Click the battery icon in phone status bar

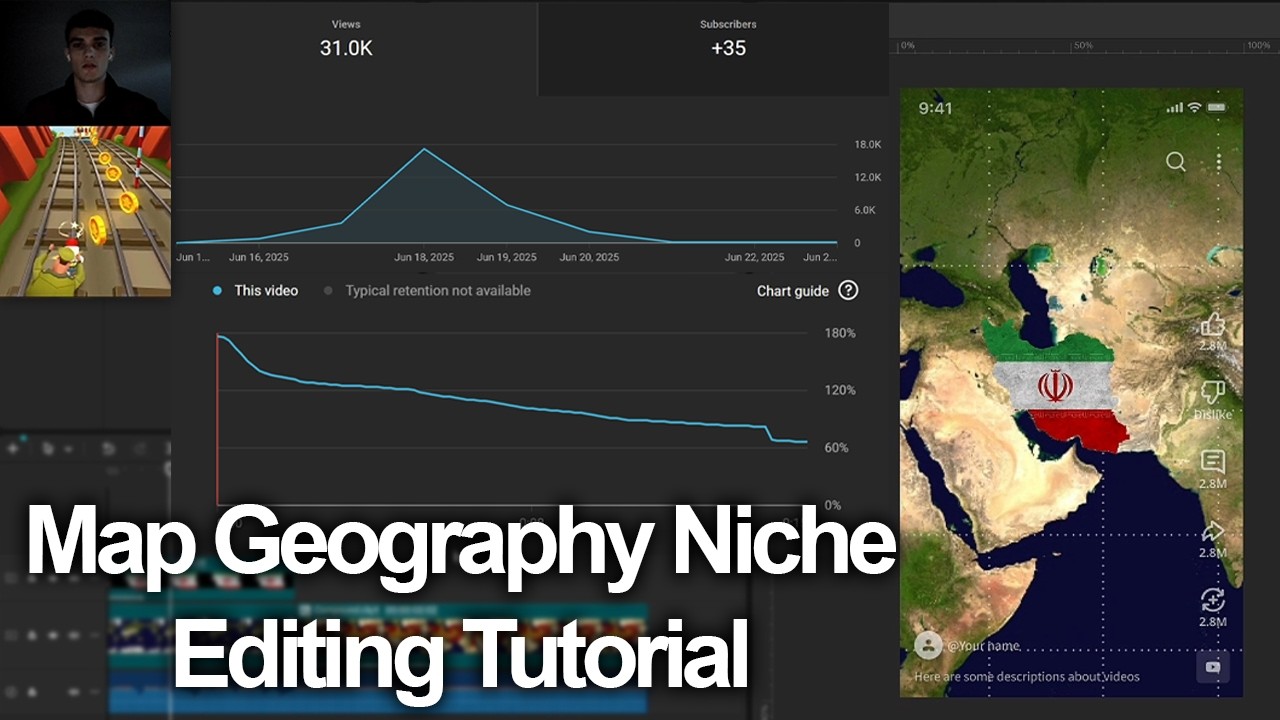tap(1217, 107)
